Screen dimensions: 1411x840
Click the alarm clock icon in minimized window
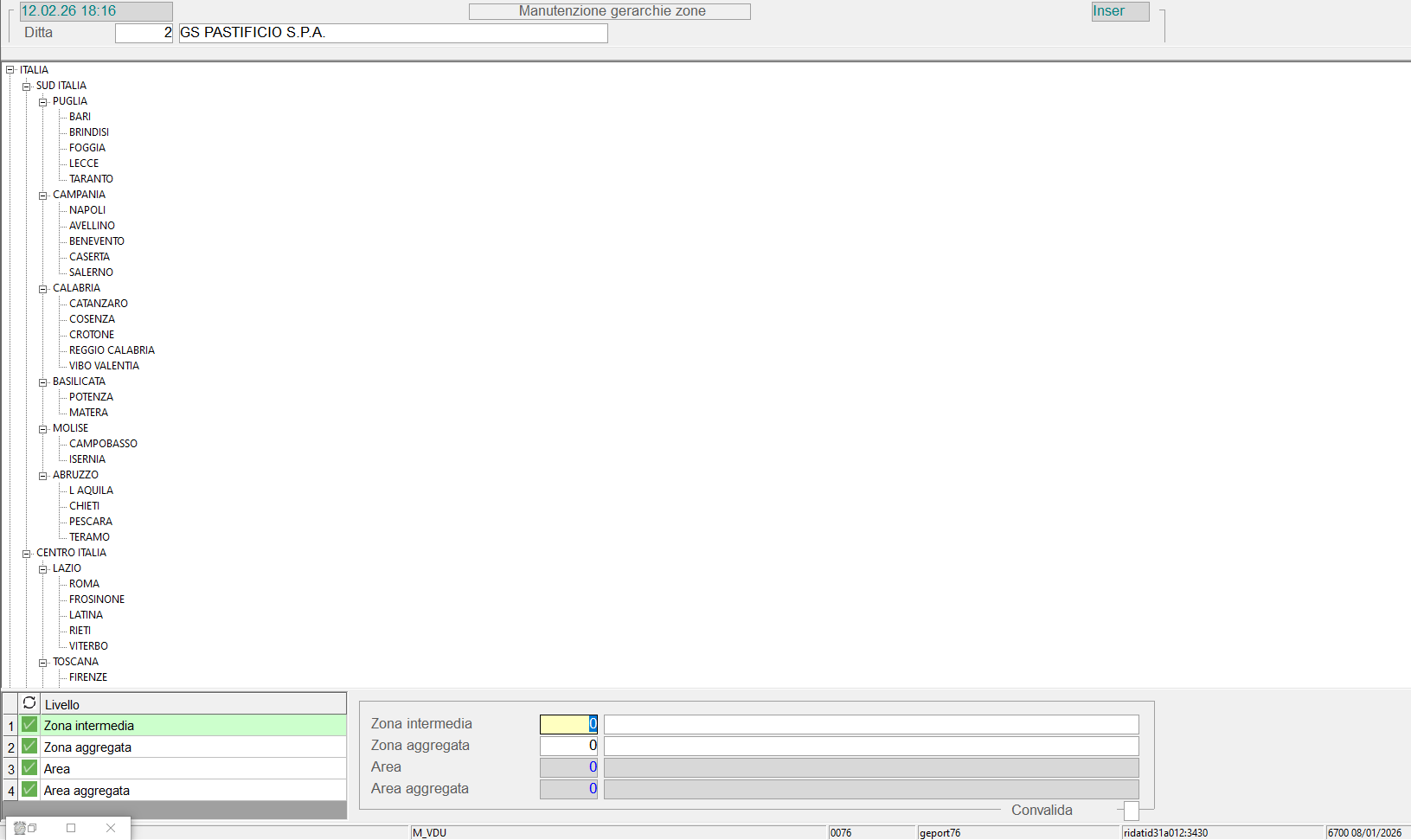19,828
